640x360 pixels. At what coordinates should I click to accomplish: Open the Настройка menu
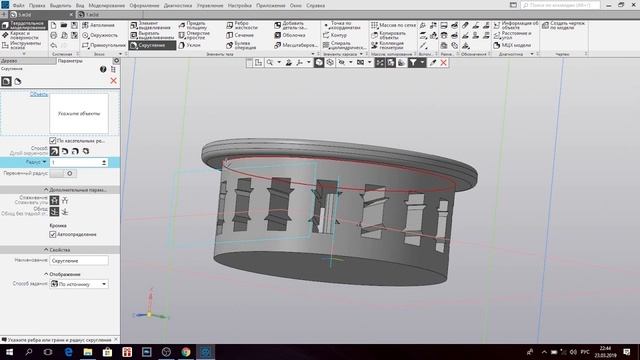click(x=240, y=5)
